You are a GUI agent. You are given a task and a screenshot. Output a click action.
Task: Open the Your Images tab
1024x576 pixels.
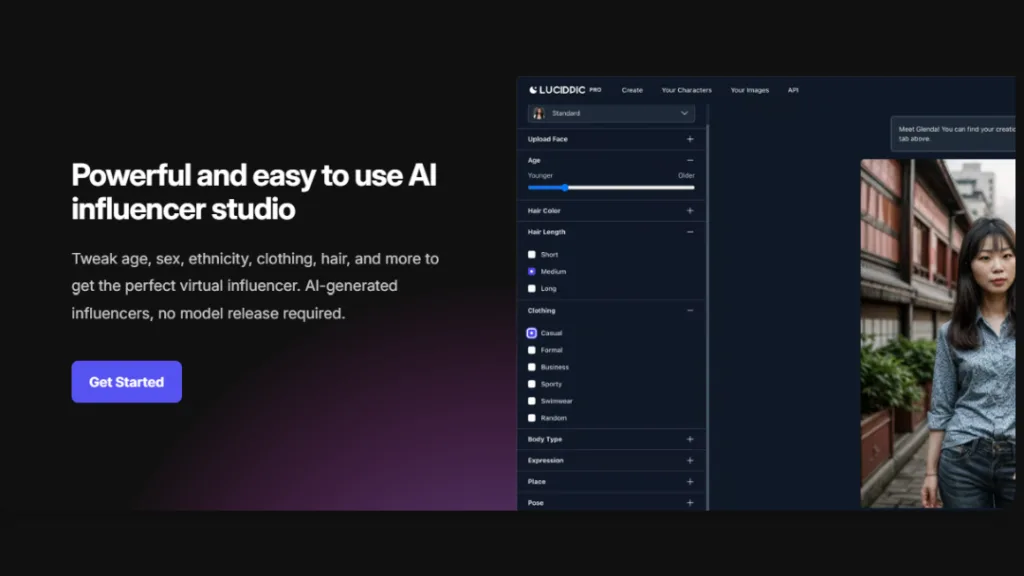[x=750, y=90]
